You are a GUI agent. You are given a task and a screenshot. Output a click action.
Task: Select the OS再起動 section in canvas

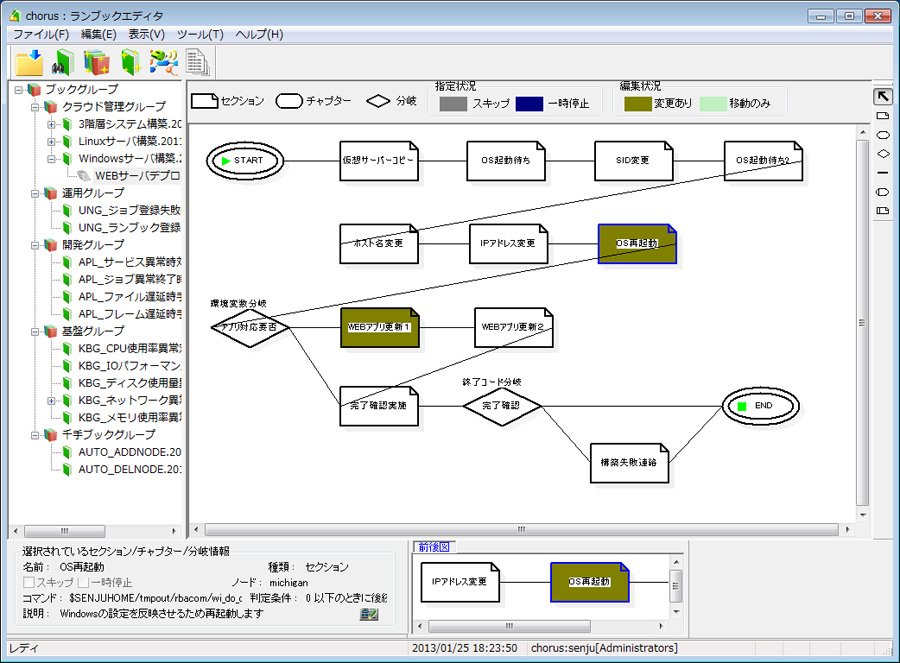click(637, 244)
